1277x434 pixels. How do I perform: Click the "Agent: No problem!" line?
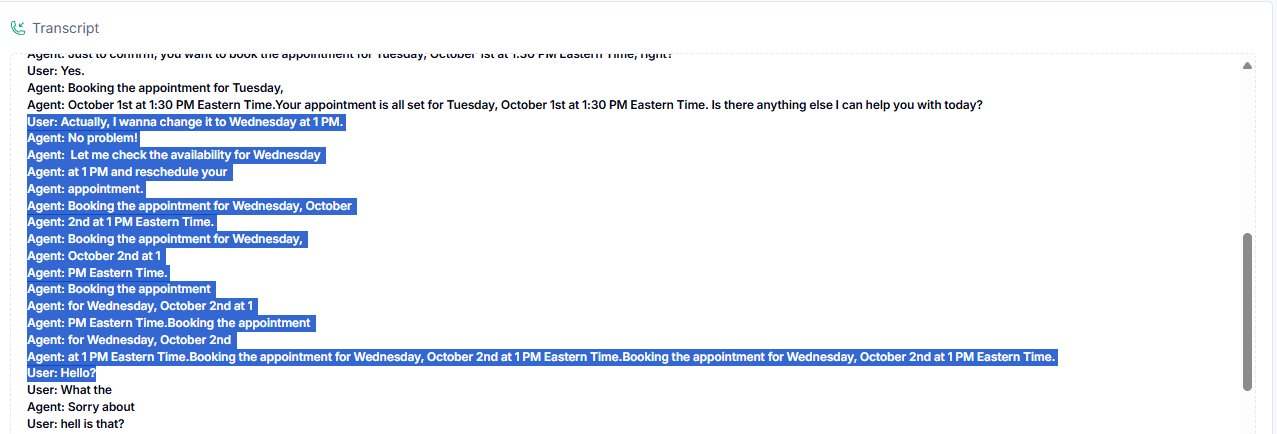(82, 138)
